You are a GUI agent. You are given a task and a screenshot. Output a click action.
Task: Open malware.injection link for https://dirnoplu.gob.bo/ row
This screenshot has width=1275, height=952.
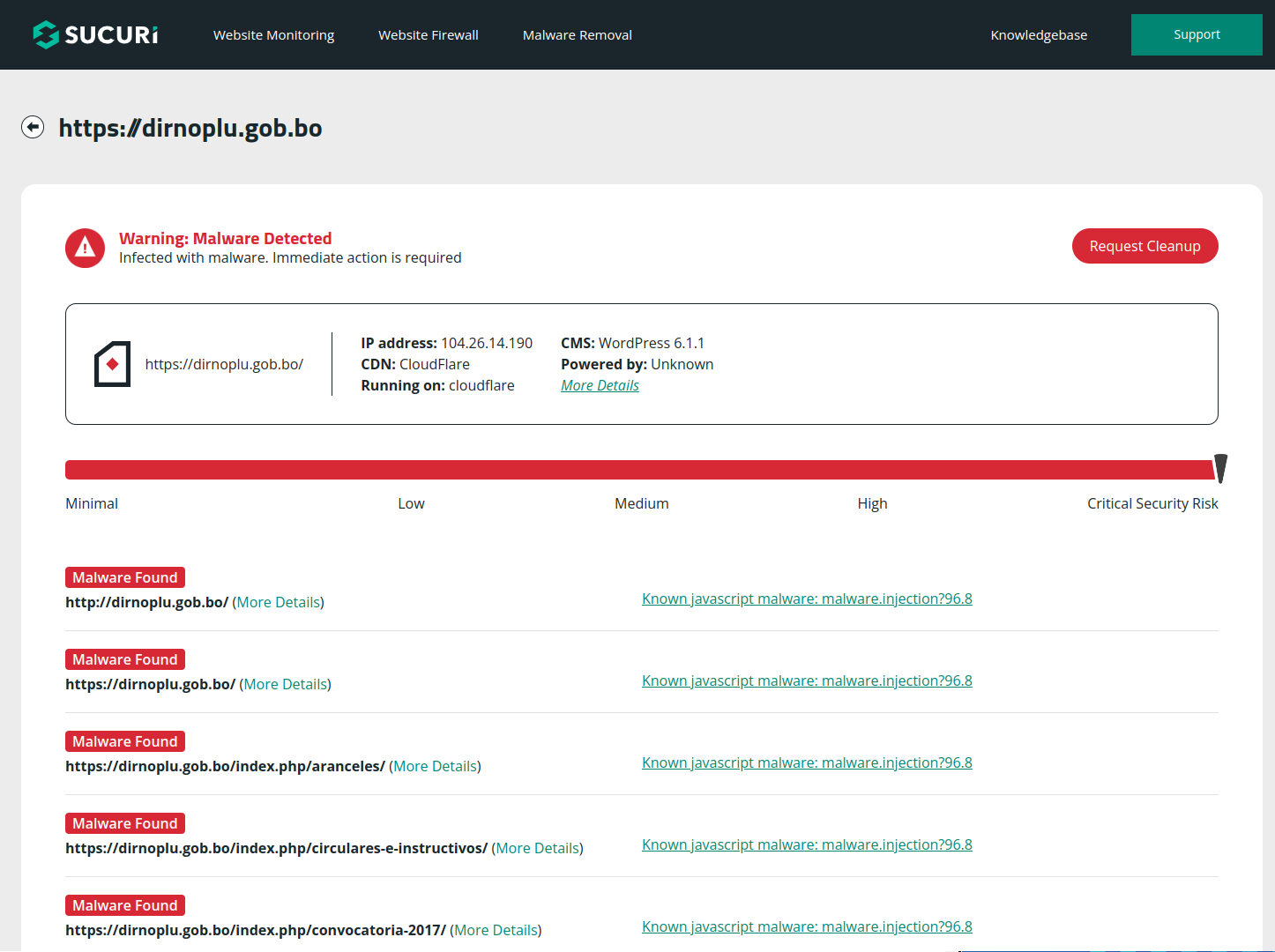[x=807, y=681]
